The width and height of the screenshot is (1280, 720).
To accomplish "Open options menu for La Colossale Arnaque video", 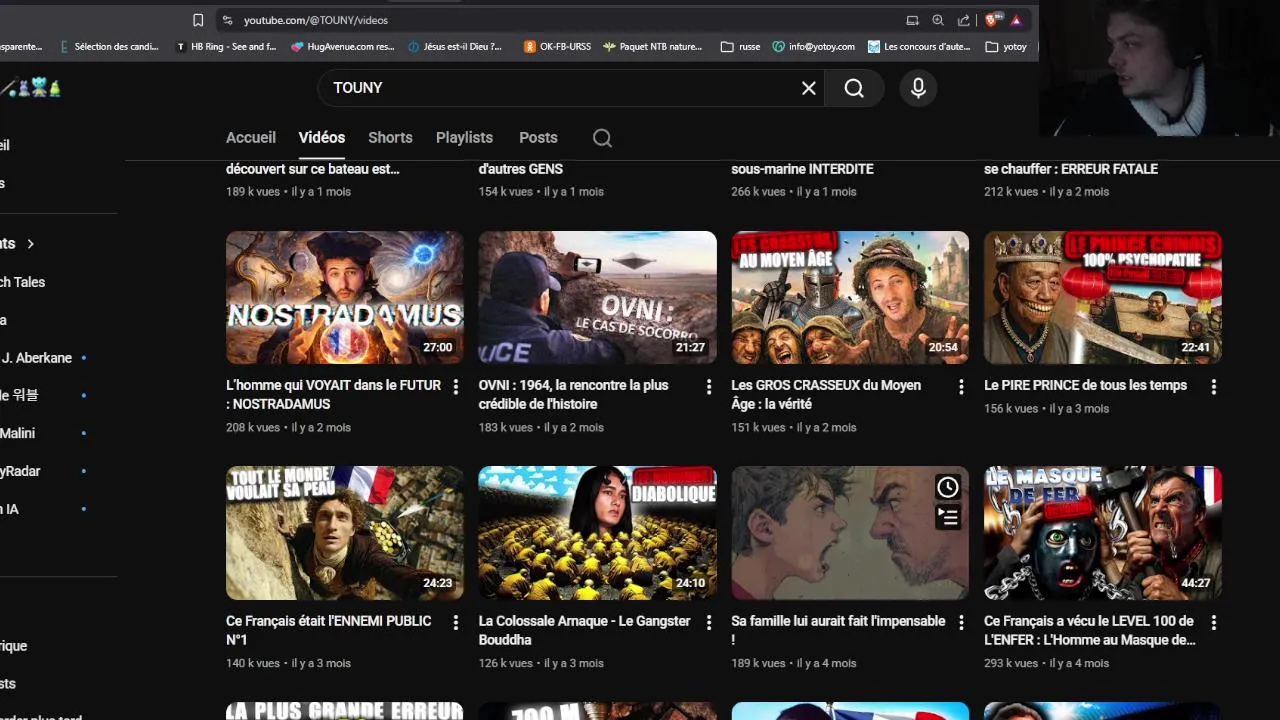I will (x=709, y=622).
